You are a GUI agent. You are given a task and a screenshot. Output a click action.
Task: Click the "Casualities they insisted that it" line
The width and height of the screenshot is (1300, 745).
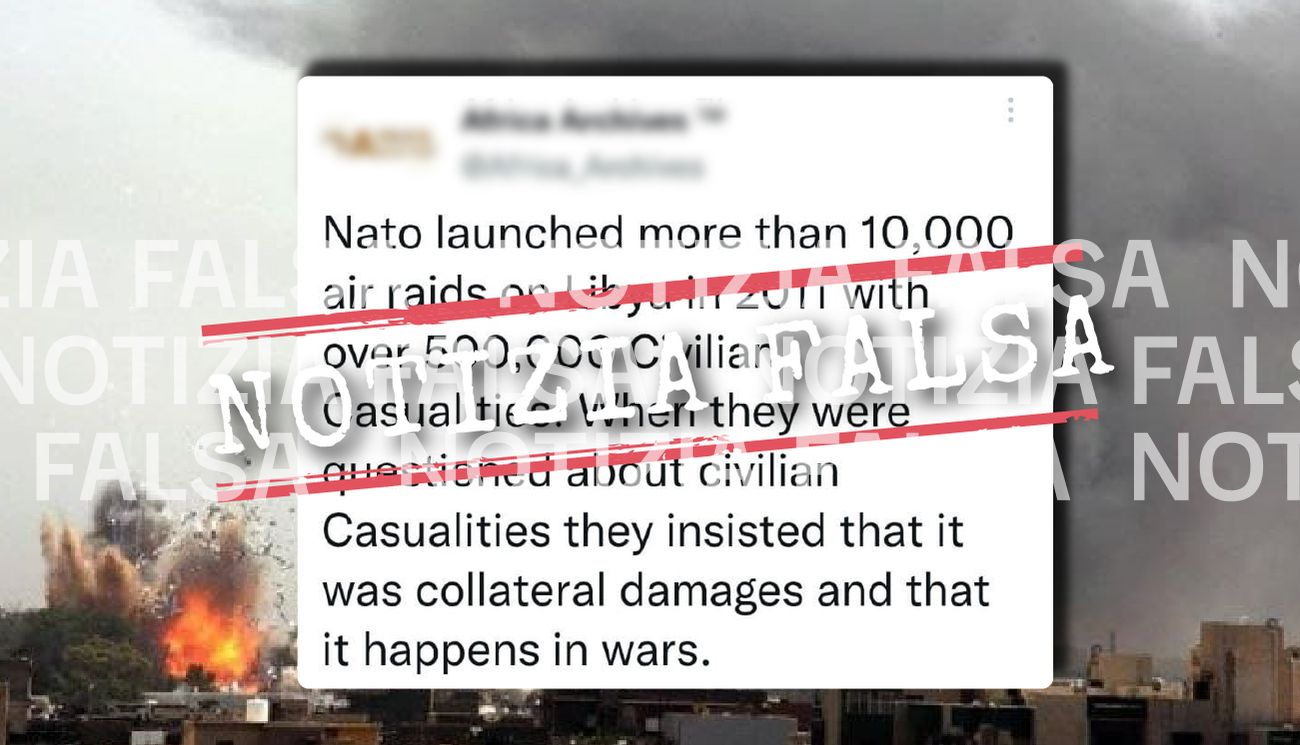tap(644, 531)
